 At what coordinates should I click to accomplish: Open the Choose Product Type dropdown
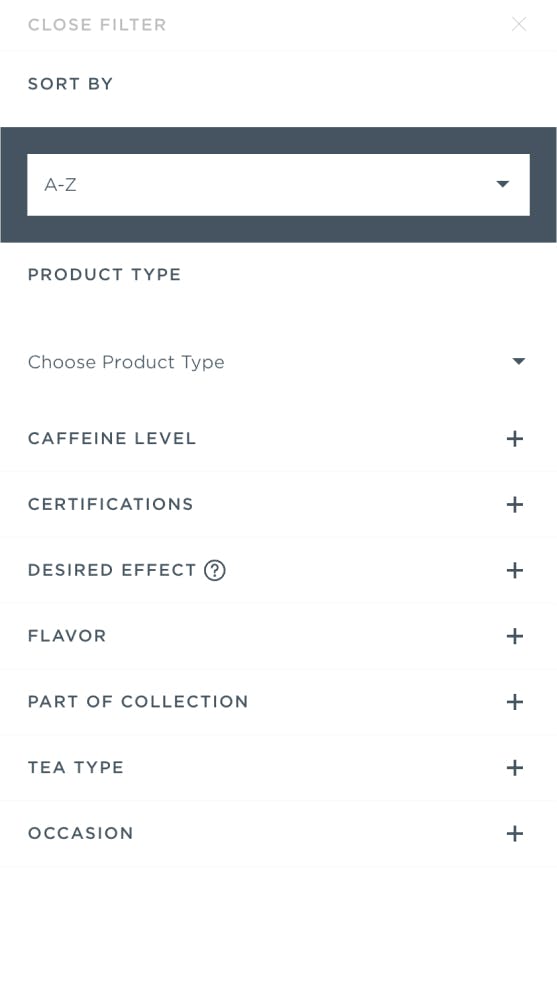[x=278, y=362]
